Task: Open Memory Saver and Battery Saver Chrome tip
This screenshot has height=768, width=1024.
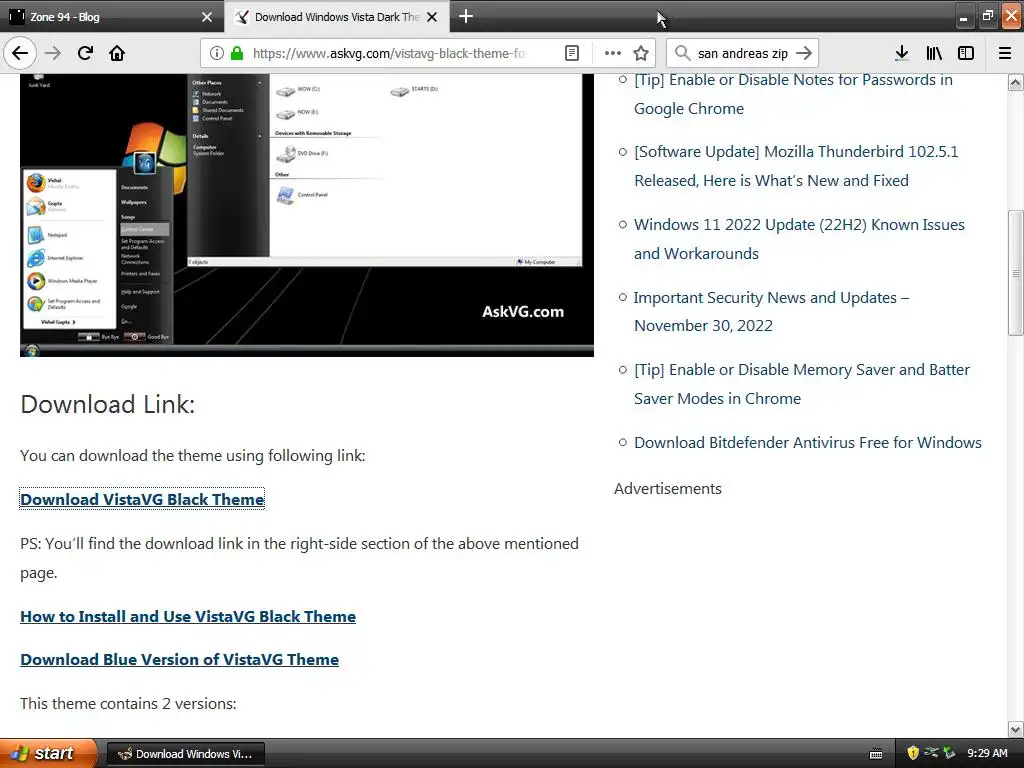Action: [x=802, y=384]
